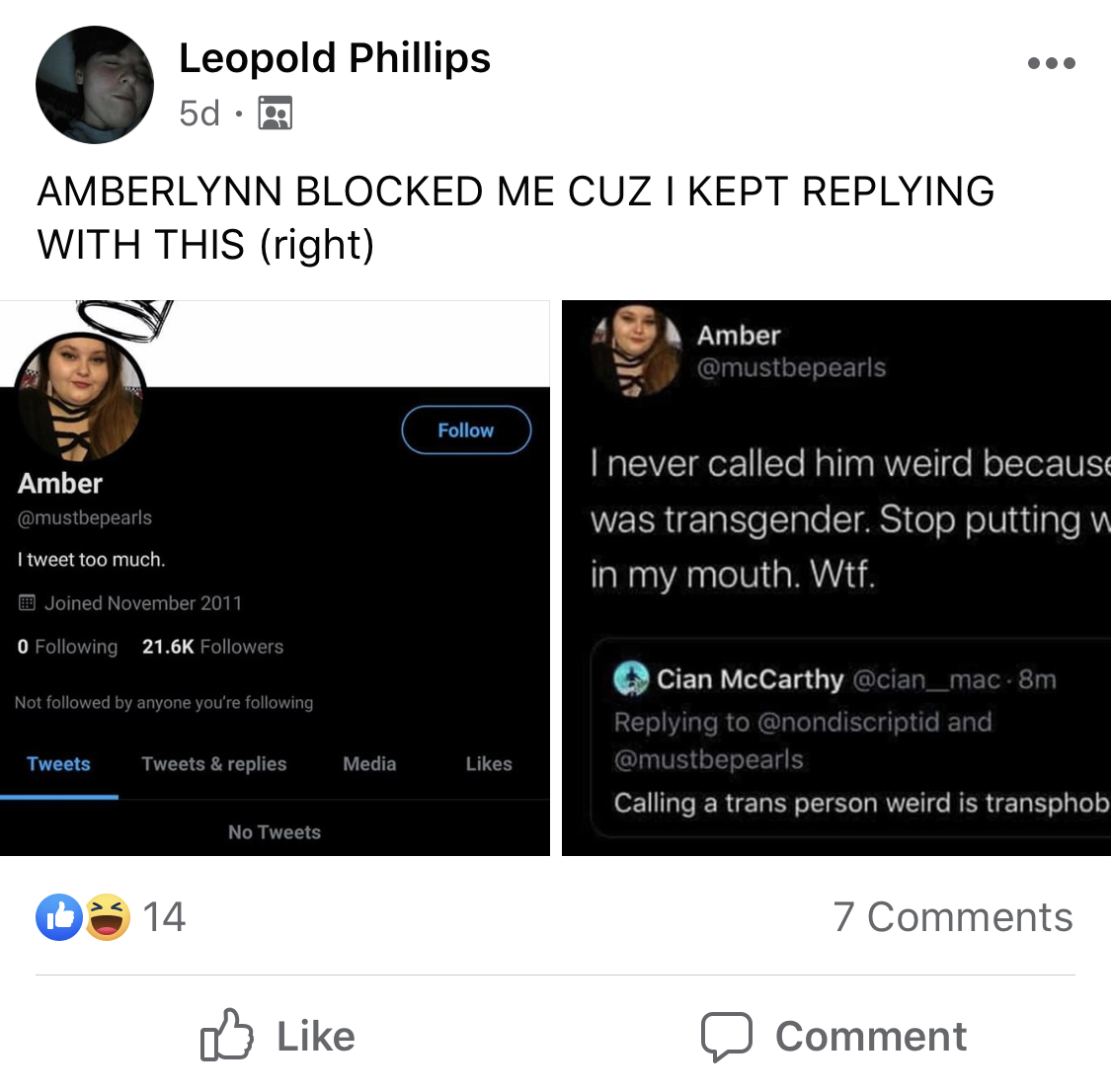This screenshot has height=1092, width=1111.
Task: Click the thumbs-up icon beside Like
Action: click(226, 1036)
